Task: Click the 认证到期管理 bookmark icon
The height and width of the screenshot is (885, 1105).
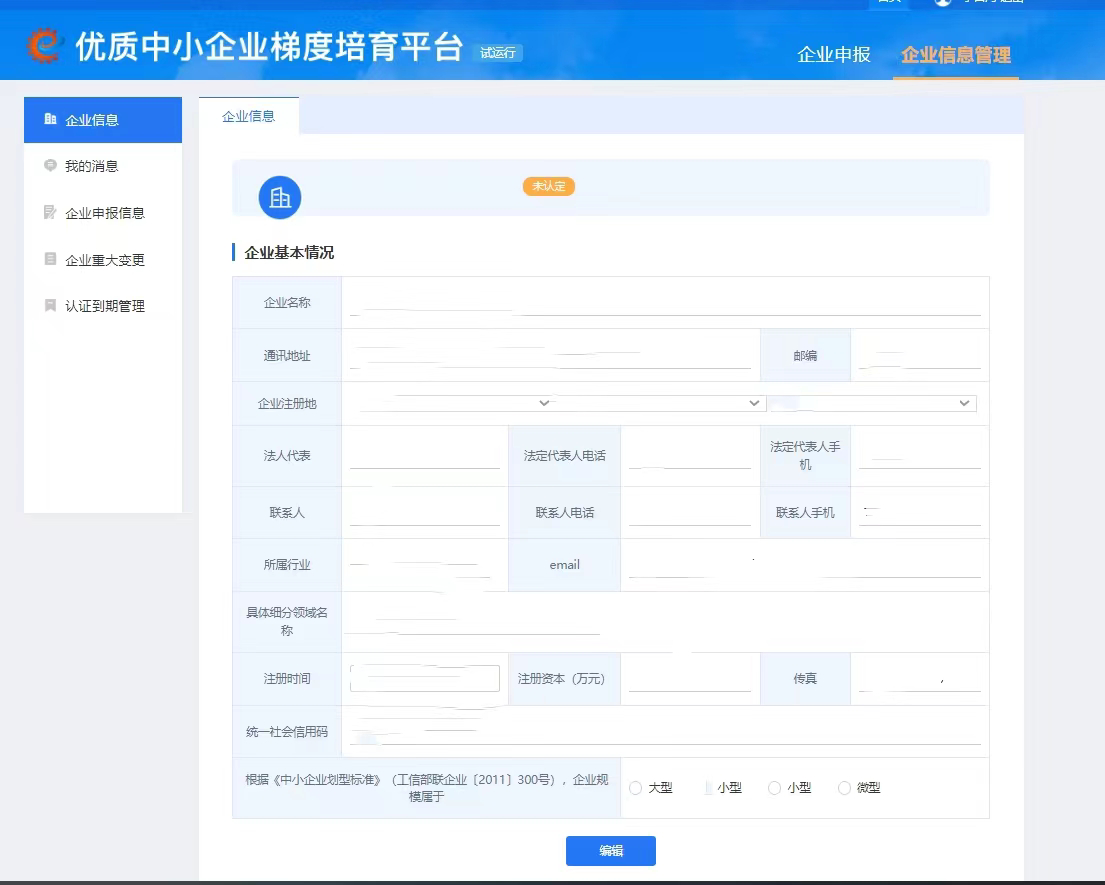Action: point(50,306)
